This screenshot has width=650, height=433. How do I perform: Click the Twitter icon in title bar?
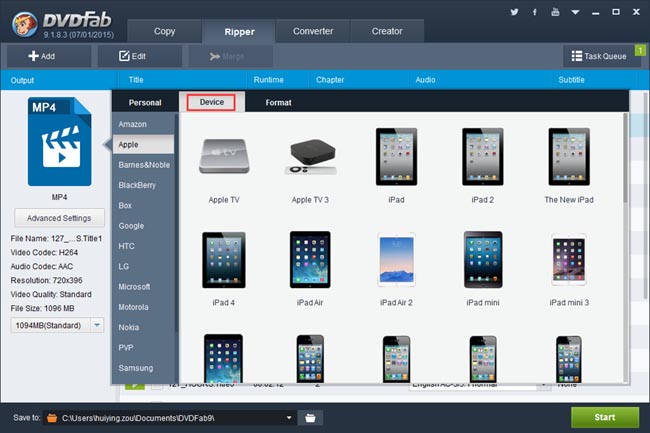pos(514,12)
